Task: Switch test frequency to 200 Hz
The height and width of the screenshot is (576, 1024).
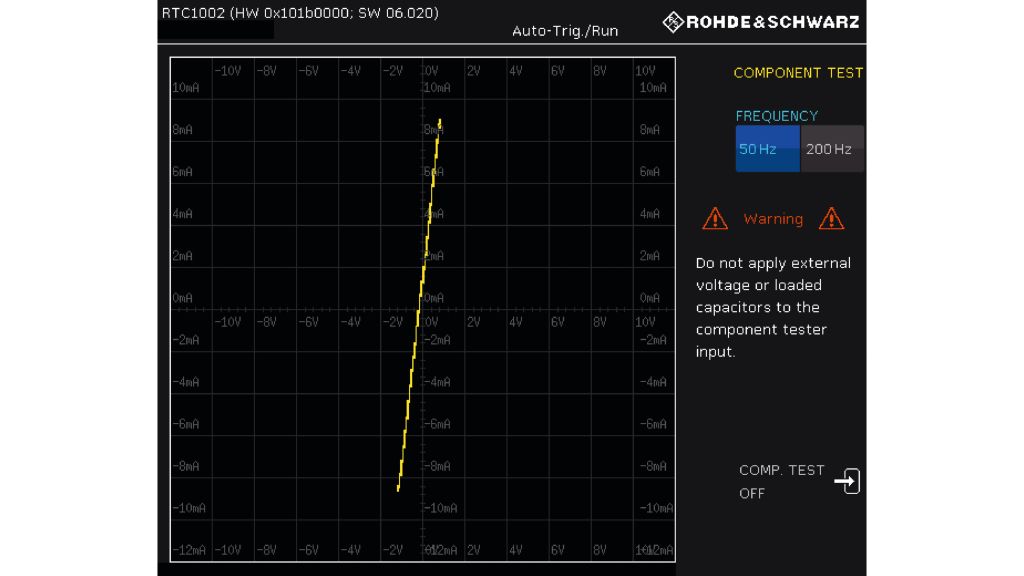Action: (x=831, y=149)
